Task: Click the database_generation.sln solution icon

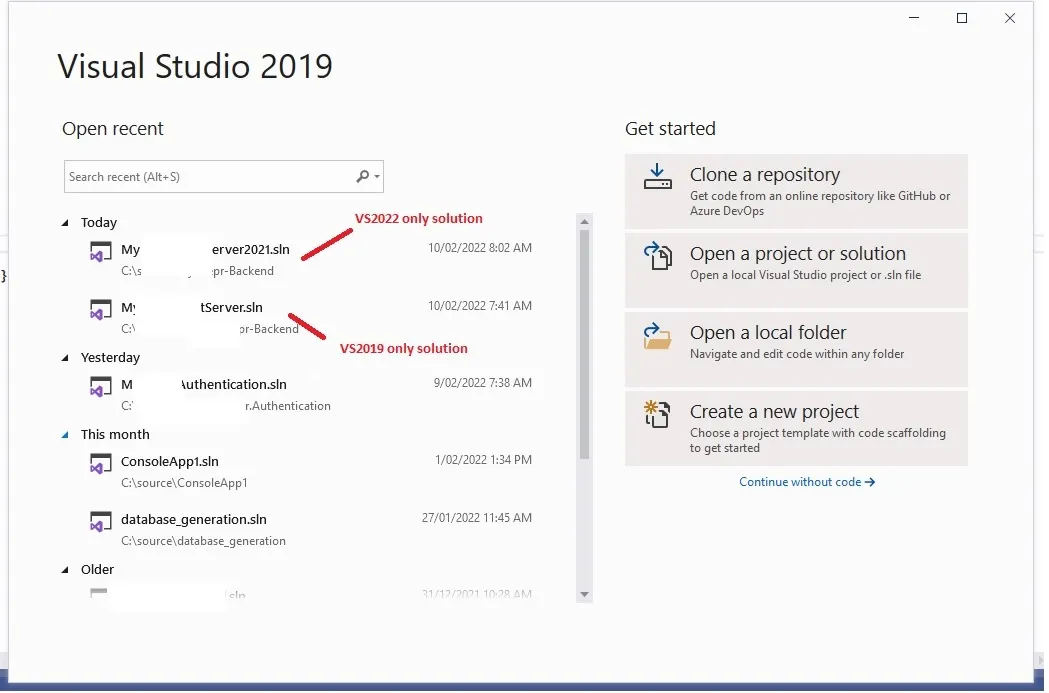Action: click(100, 521)
